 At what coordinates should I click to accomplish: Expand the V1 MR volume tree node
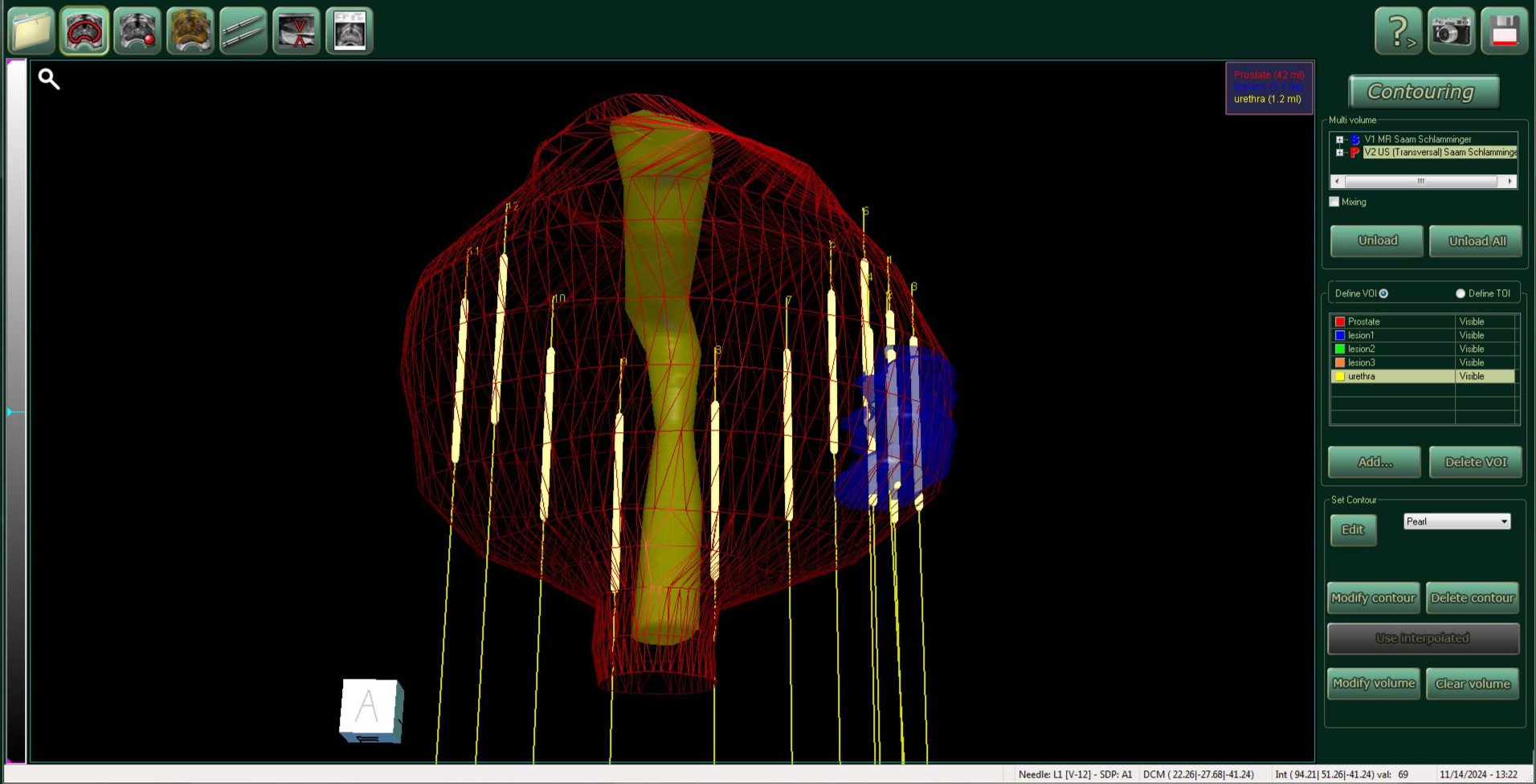(x=1339, y=140)
